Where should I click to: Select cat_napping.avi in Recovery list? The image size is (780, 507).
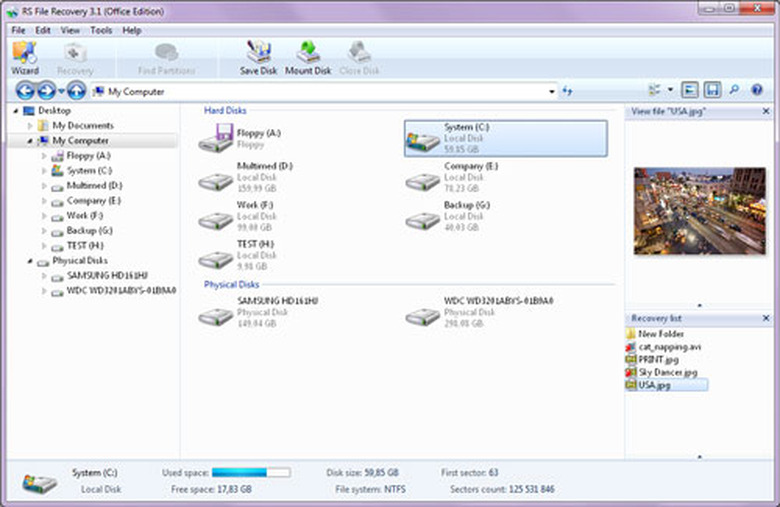(x=665, y=346)
